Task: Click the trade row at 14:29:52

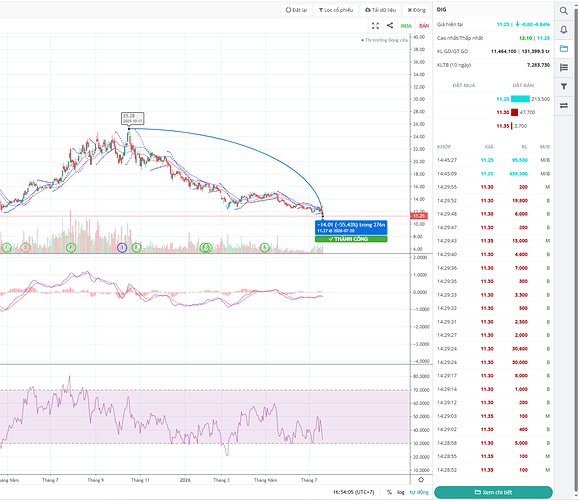Action: point(493,201)
